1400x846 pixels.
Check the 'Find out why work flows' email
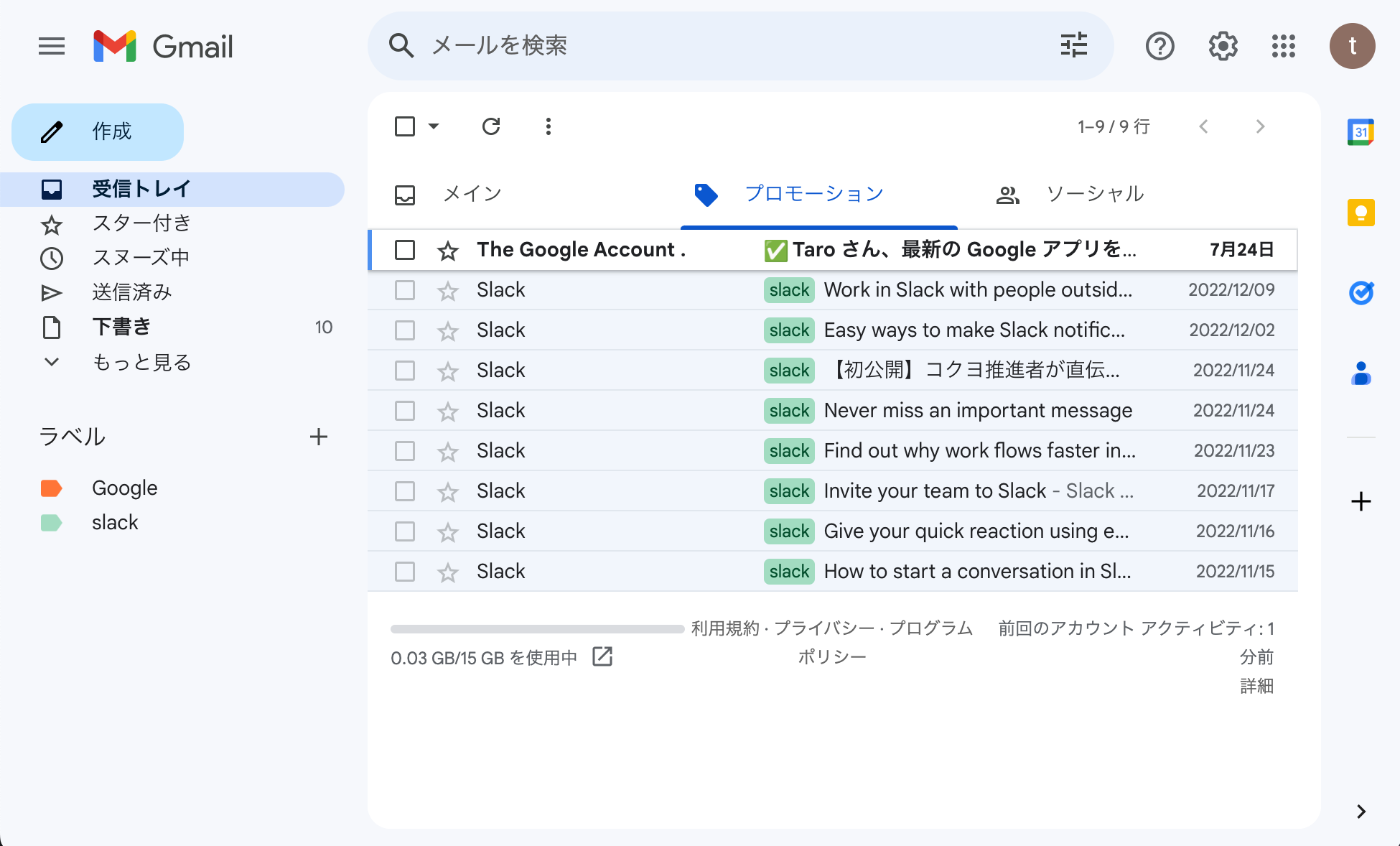coord(405,451)
